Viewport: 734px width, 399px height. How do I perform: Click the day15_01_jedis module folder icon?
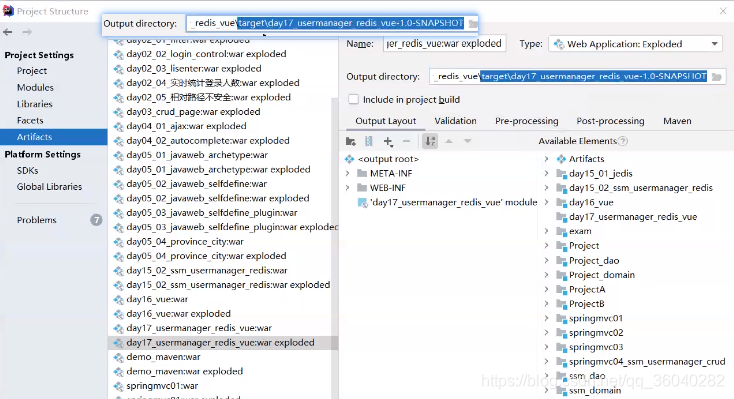point(561,174)
